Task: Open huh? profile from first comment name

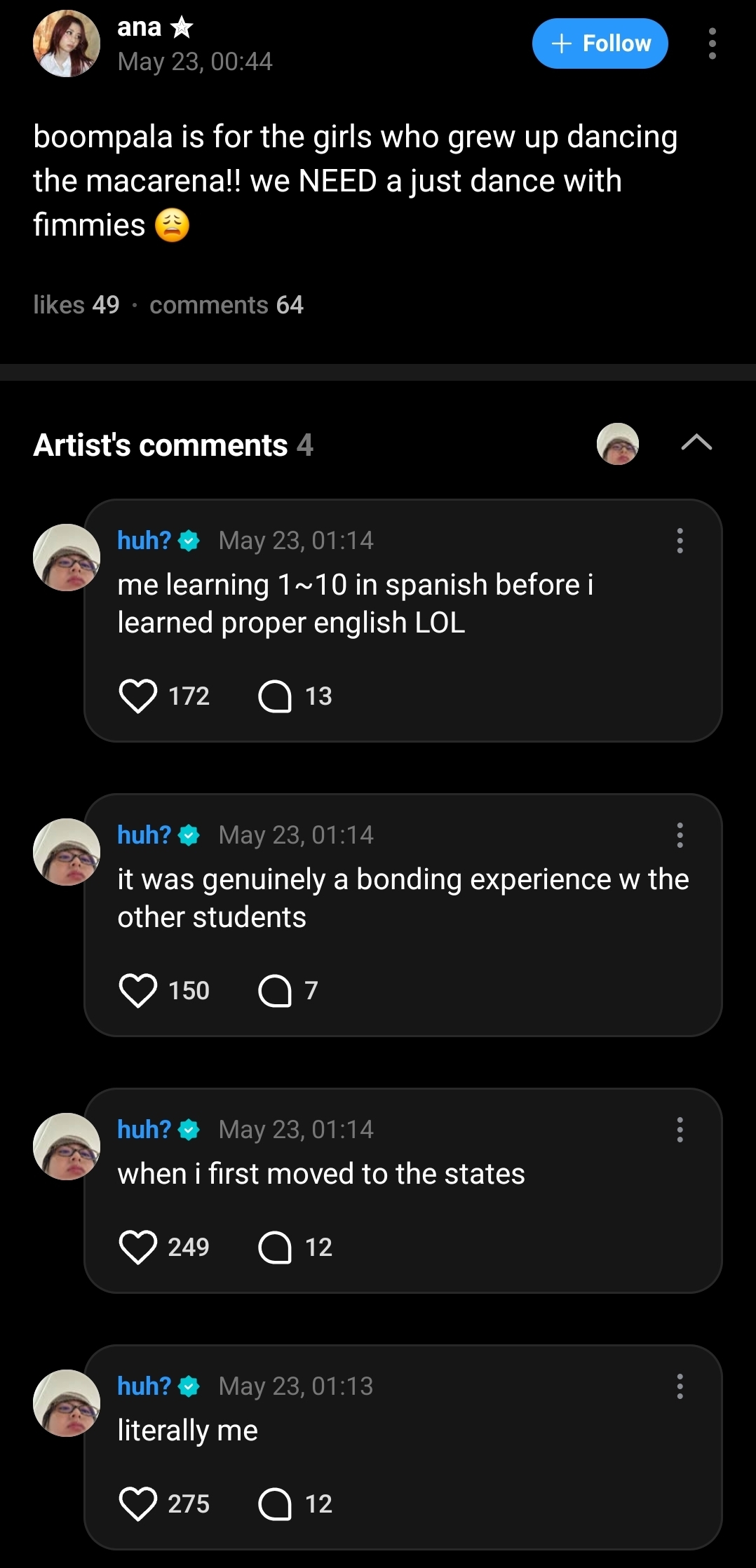Action: 144,540
